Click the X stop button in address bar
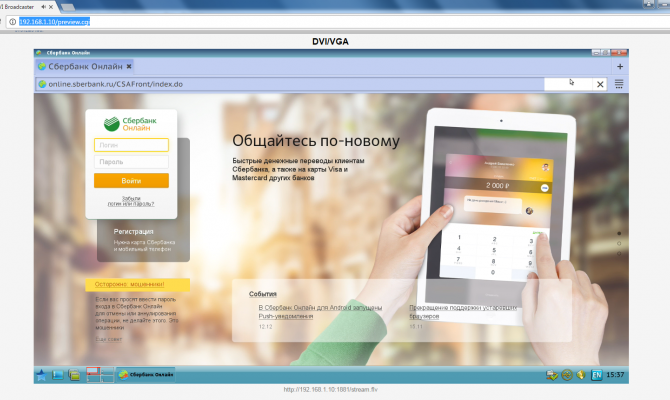Image resolution: width=670 pixels, height=400 pixels. pos(600,84)
